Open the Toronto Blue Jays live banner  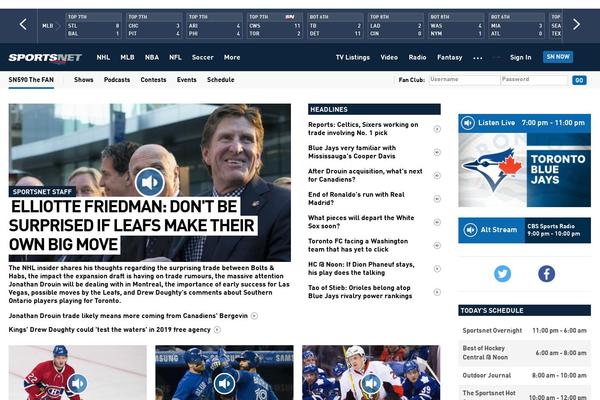point(525,170)
